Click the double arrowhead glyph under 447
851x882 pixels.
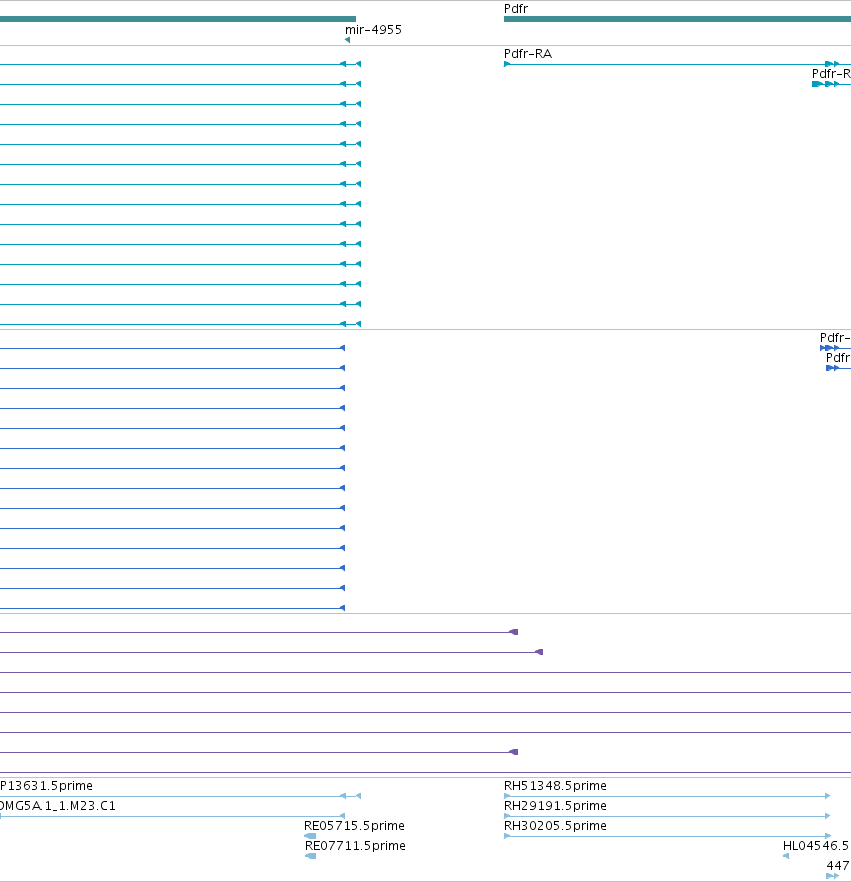pyautogui.click(x=832, y=876)
